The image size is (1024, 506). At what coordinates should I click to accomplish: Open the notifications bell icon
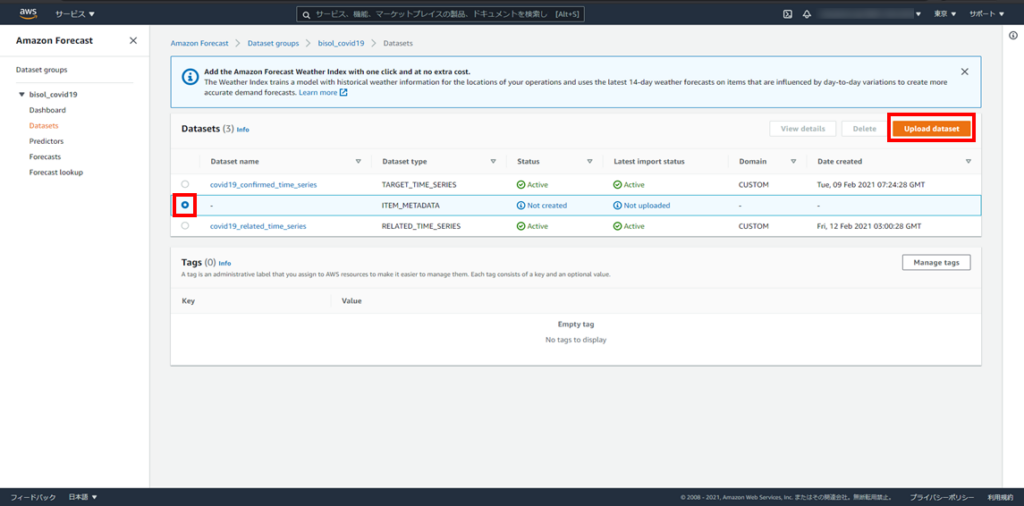click(x=807, y=14)
